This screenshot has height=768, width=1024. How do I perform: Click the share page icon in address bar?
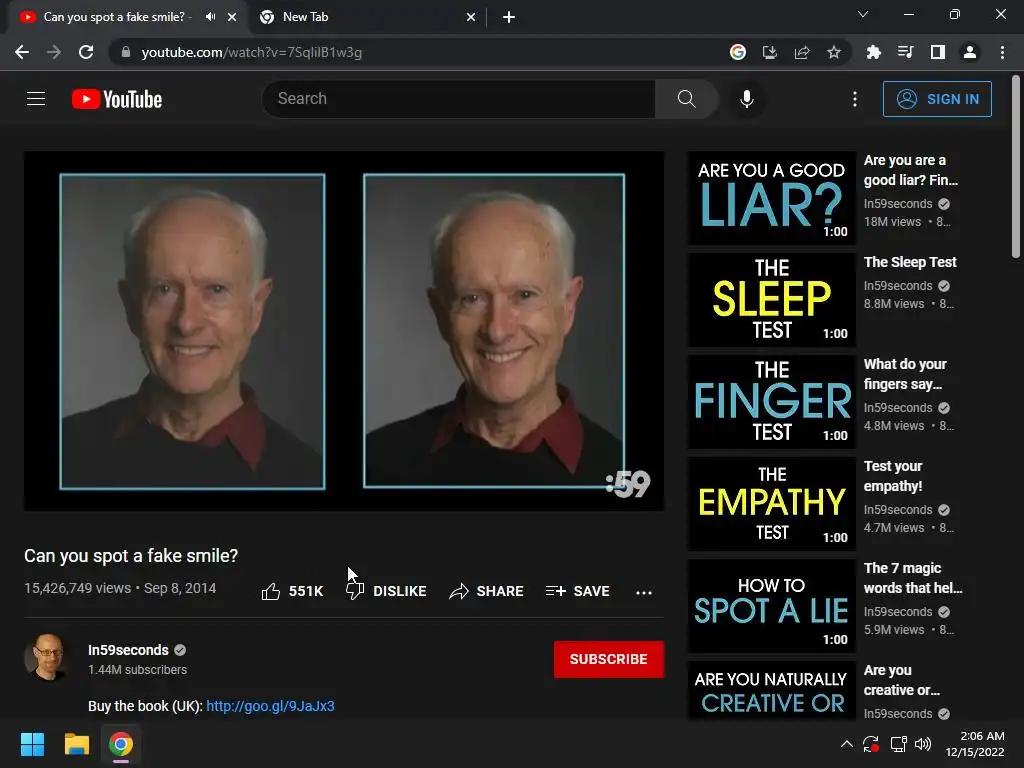[802, 52]
